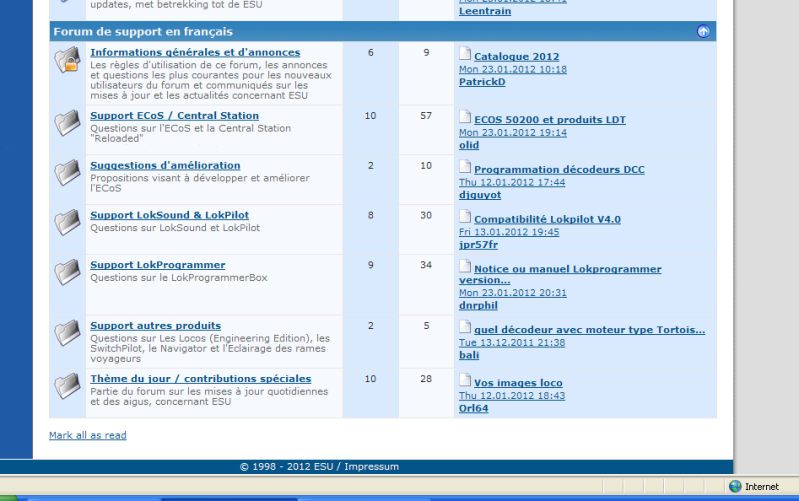Open Thème du jour / contributions spéciales forum
Image resolution: width=799 pixels, height=501 pixels.
pyautogui.click(x=201, y=379)
